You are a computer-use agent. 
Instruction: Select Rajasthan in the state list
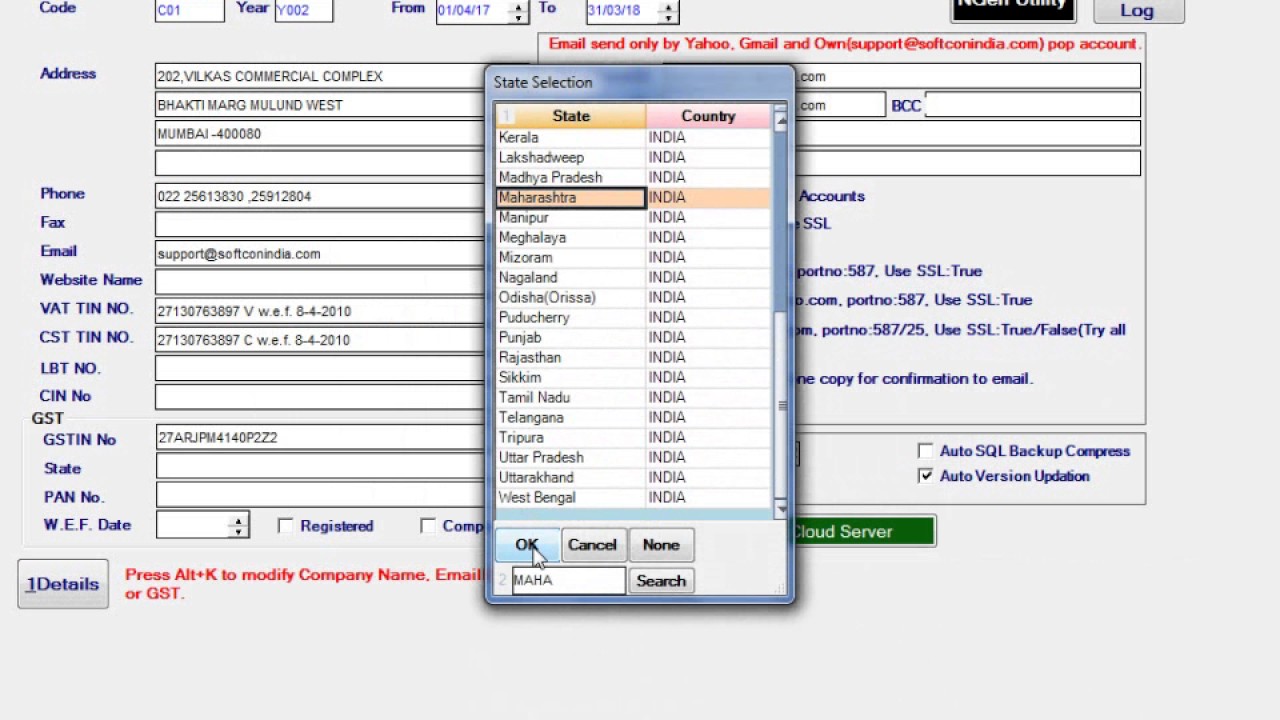pyautogui.click(x=571, y=357)
